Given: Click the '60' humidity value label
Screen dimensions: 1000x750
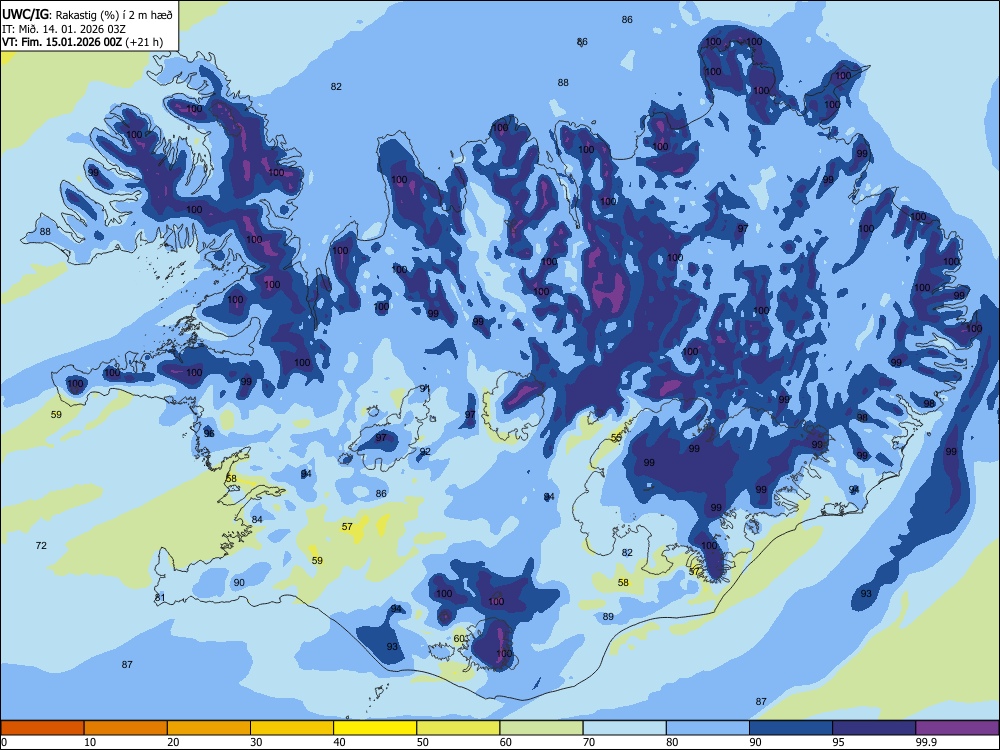Looking at the screenshot, I should click(459, 638).
